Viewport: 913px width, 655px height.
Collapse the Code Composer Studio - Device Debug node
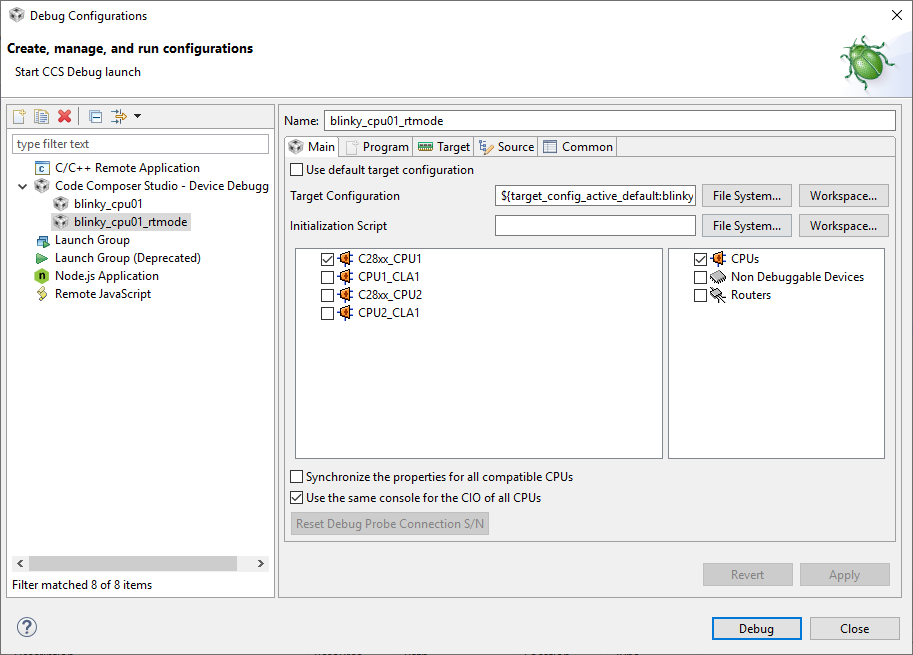pos(22,186)
